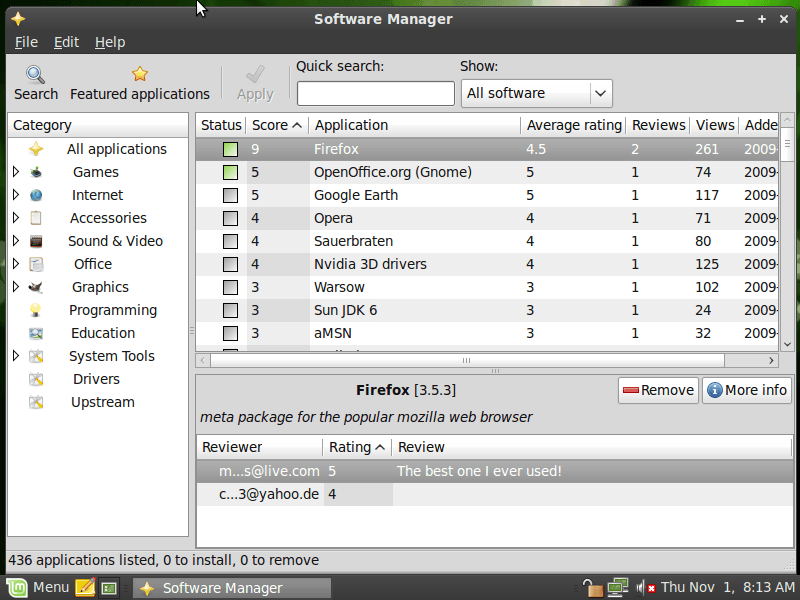Click the lock tray icon
800x600 pixels.
pos(592,588)
